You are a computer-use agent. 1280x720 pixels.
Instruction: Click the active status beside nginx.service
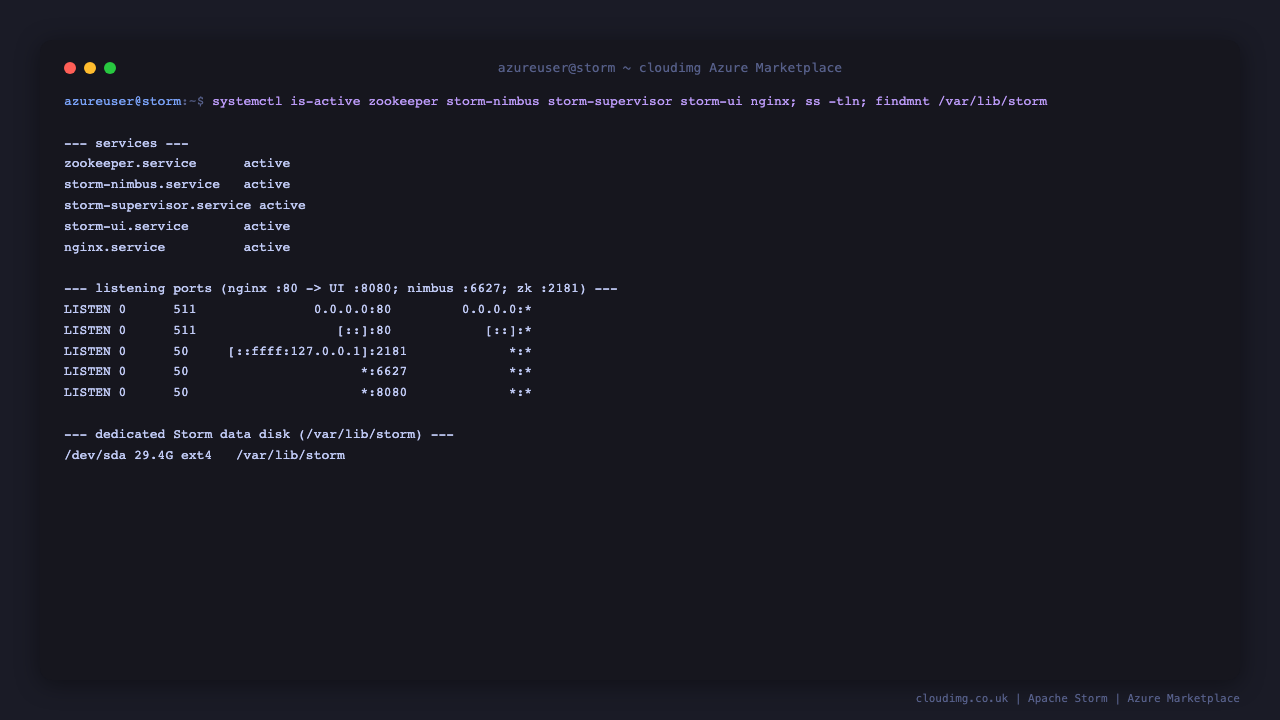tap(267, 247)
